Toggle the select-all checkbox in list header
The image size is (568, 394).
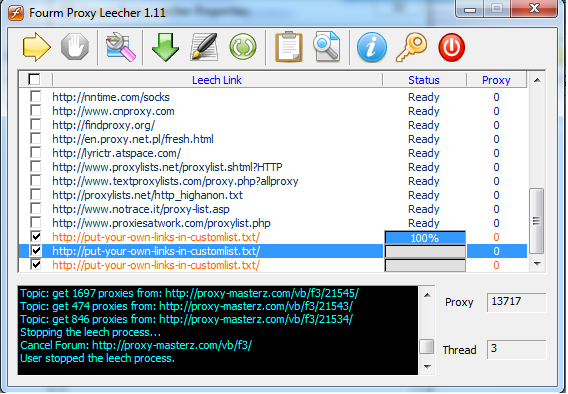pyautogui.click(x=34, y=79)
